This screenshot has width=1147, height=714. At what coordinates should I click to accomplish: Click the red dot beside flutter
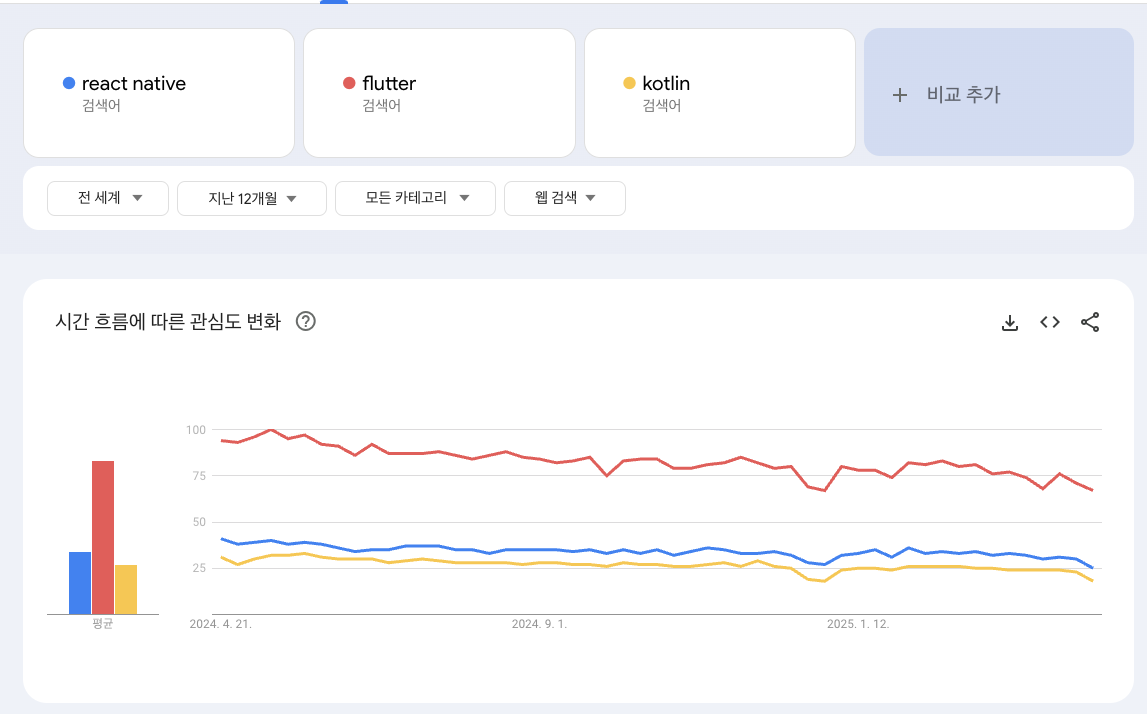pyautogui.click(x=349, y=83)
